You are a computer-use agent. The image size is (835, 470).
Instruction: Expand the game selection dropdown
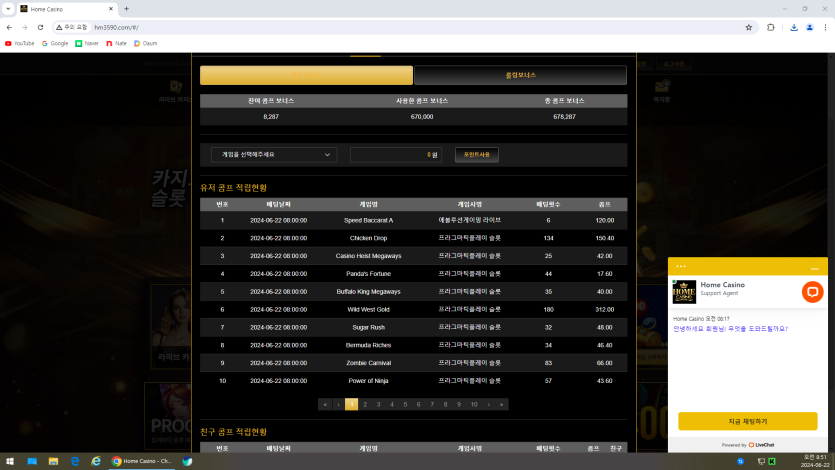point(274,154)
